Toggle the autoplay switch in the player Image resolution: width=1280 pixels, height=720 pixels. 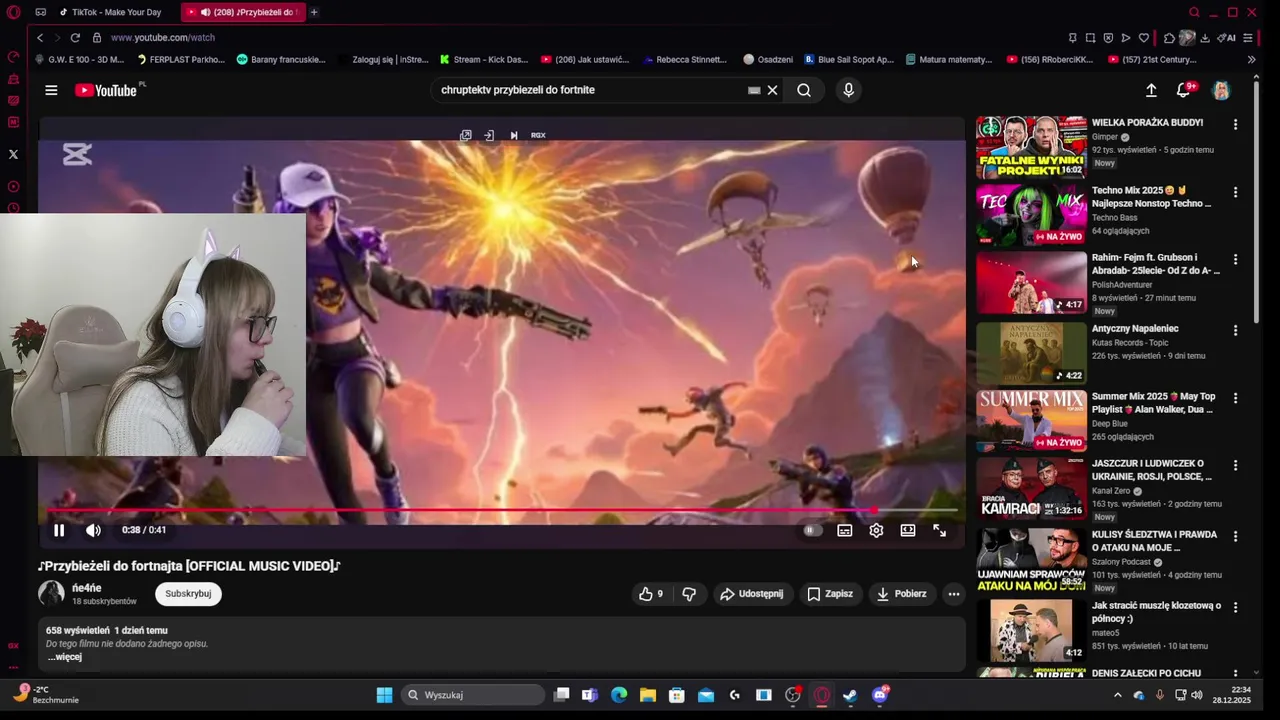tap(812, 530)
